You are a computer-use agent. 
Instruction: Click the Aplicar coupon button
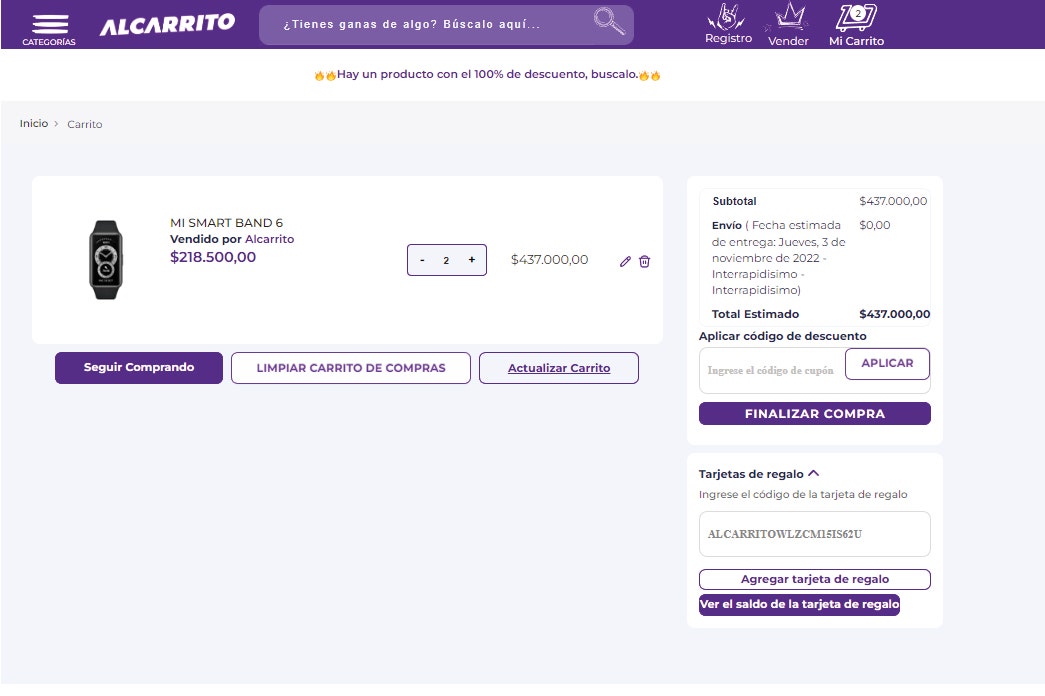click(x=887, y=363)
